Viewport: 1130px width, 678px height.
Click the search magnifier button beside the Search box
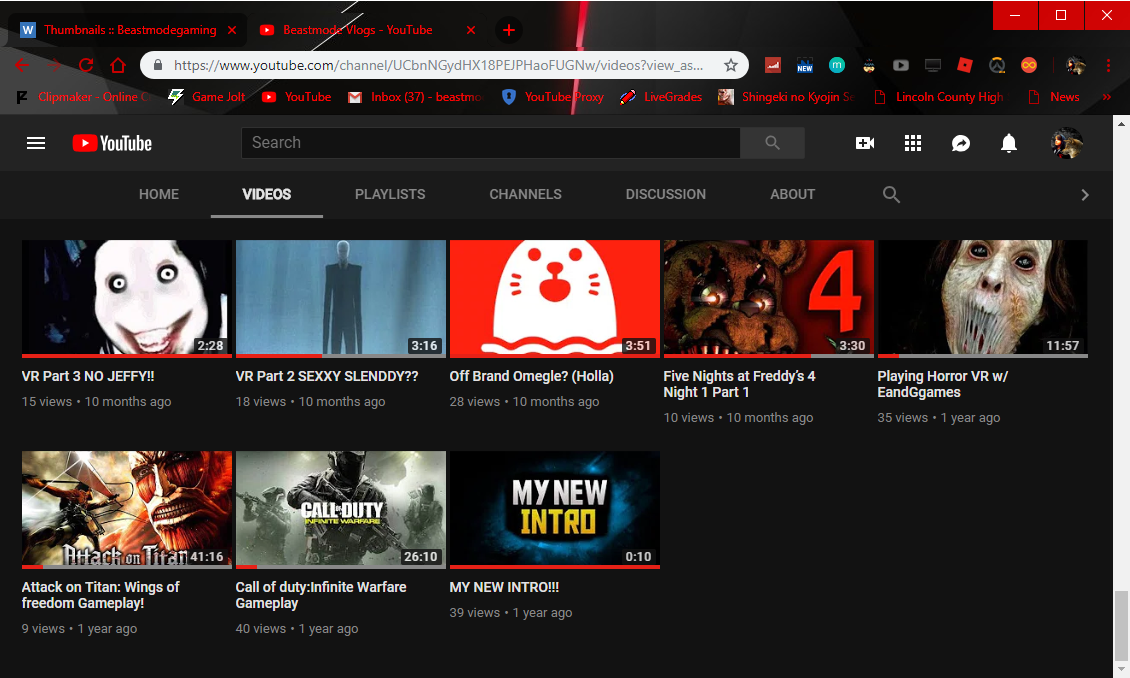(773, 143)
